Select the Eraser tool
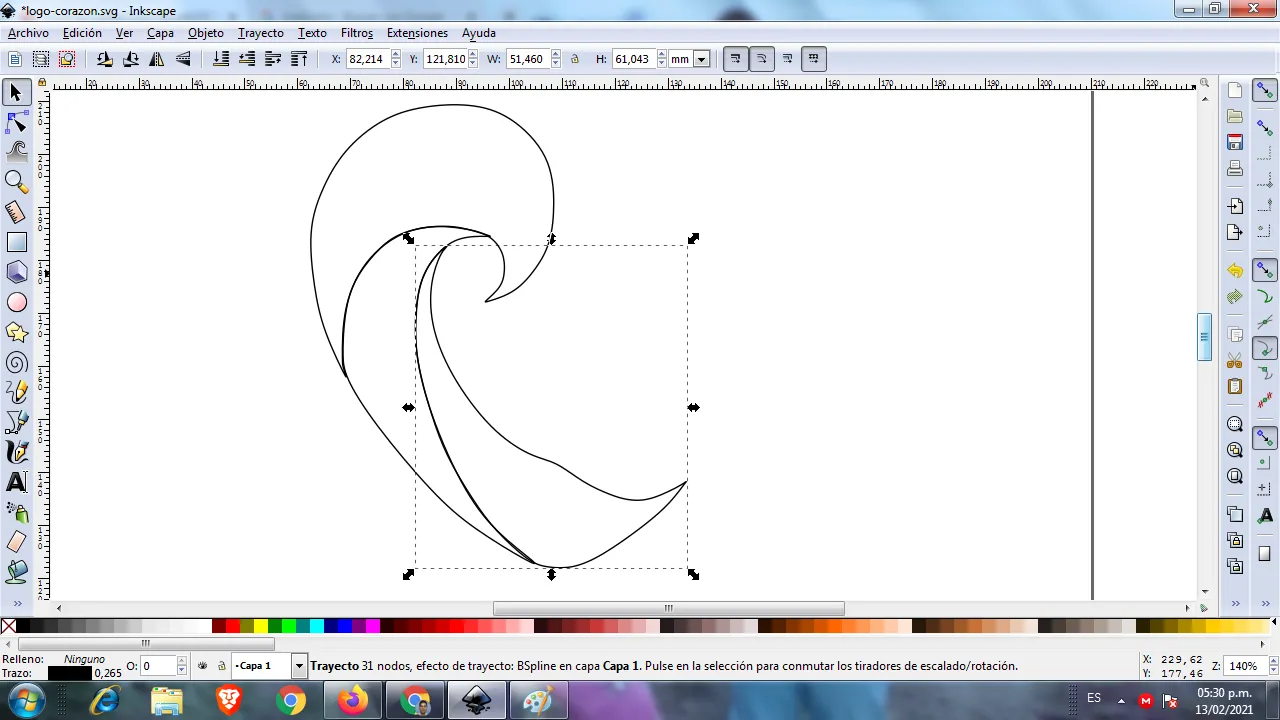This screenshot has width=1280, height=720. pyautogui.click(x=16, y=542)
